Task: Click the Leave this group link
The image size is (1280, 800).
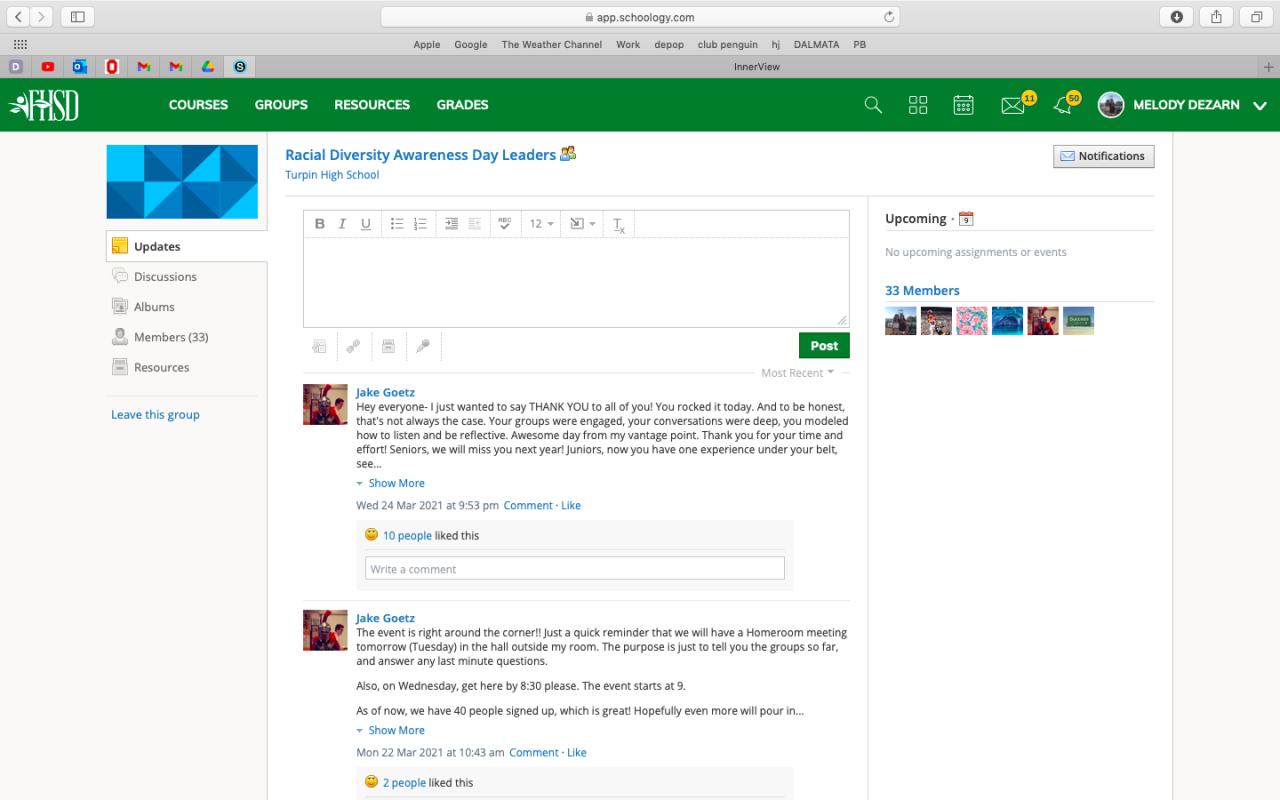Action: pos(155,415)
